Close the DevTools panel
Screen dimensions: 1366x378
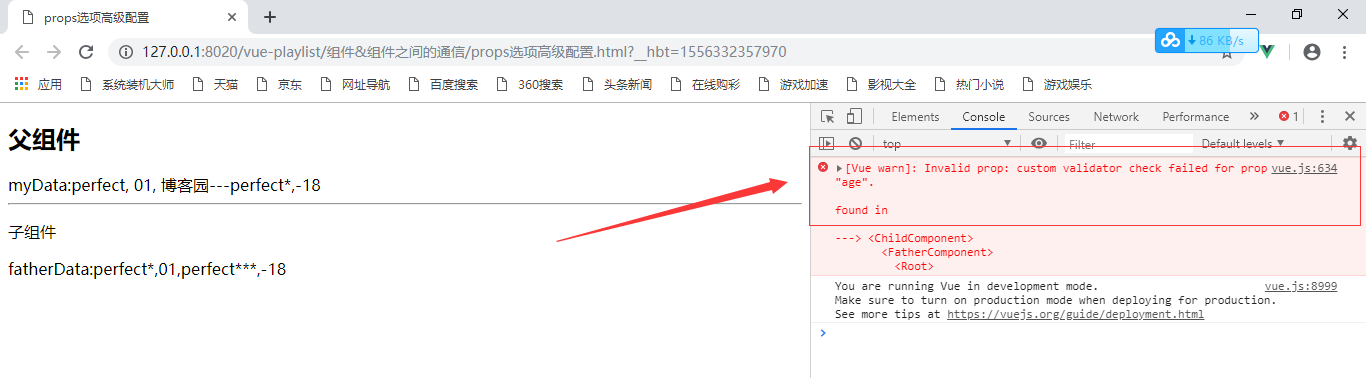[1349, 117]
